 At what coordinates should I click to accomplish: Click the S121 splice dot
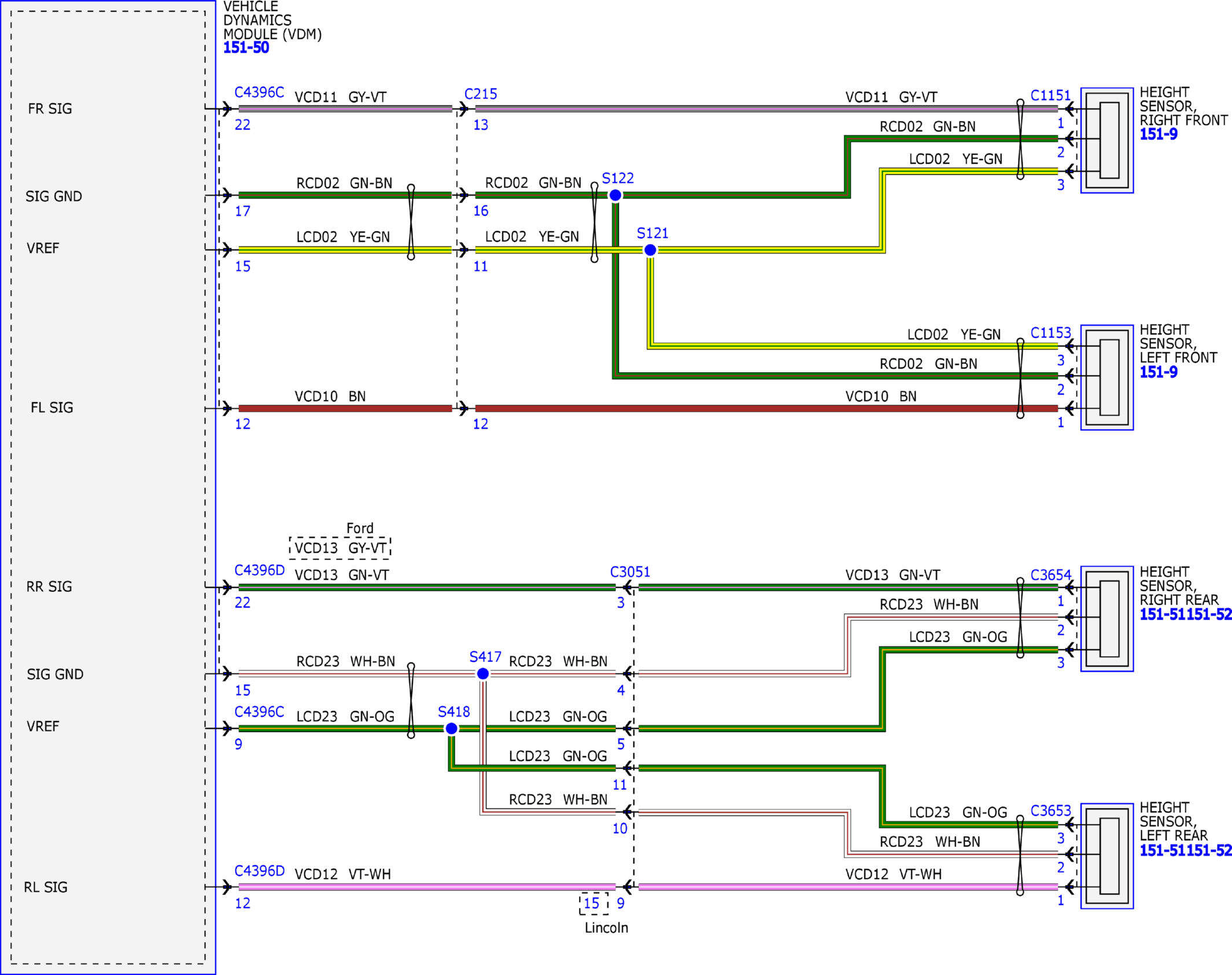coord(650,250)
